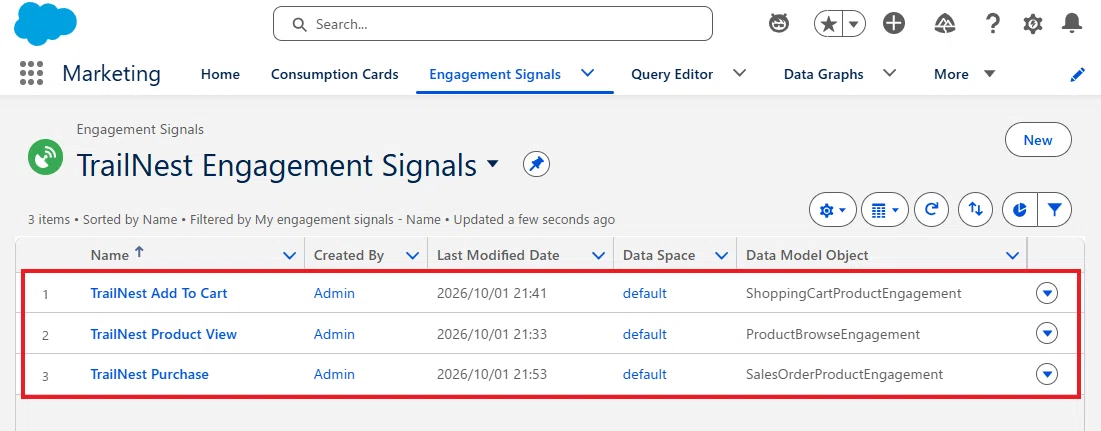Pin the TrailNest Engagement Signals list view
Image resolution: width=1101 pixels, height=431 pixels.
coord(536,165)
